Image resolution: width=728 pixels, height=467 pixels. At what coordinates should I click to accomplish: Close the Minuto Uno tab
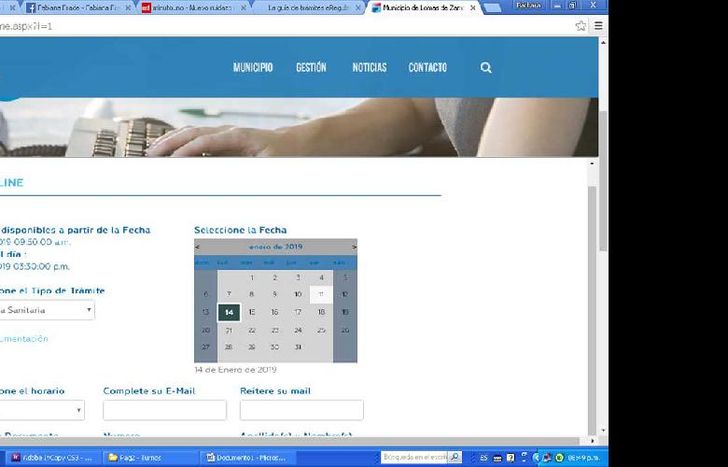(x=243, y=8)
